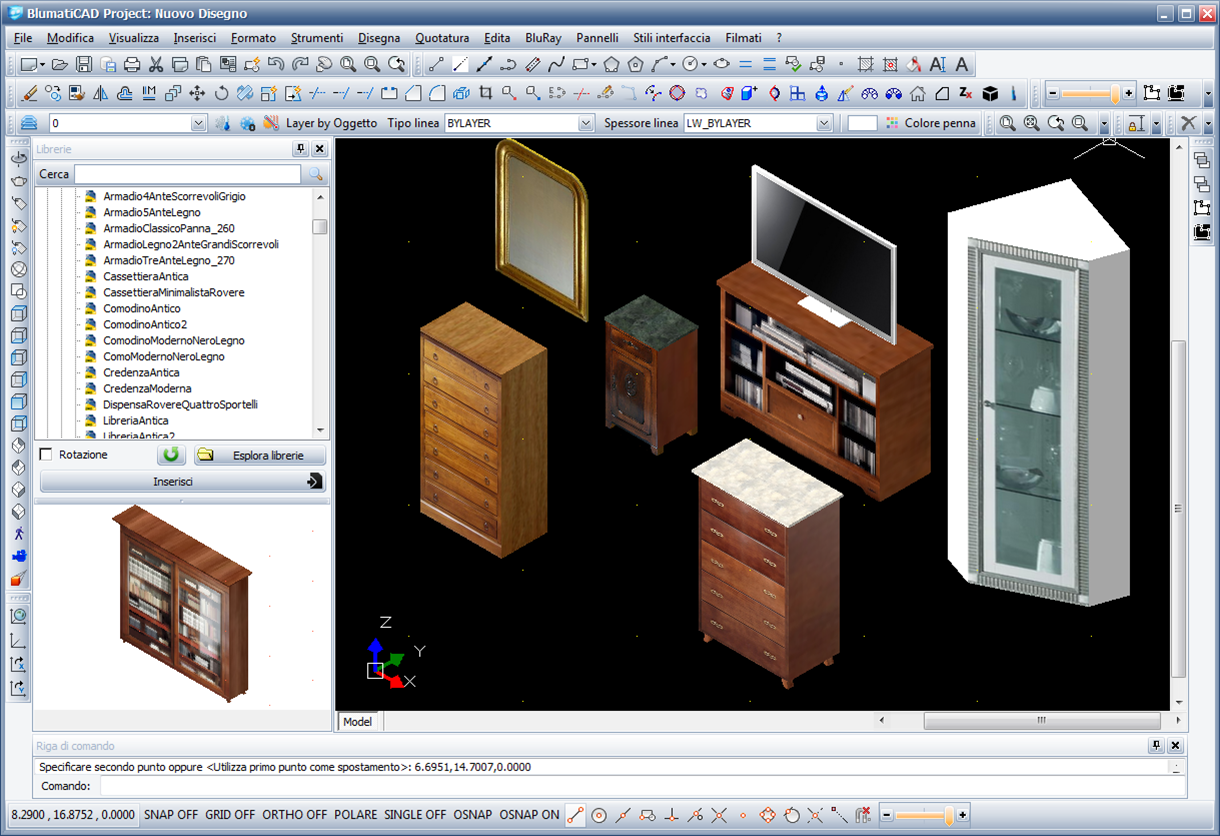This screenshot has height=836, width=1220.
Task: Click the Undo arrow icon
Action: tap(276, 65)
